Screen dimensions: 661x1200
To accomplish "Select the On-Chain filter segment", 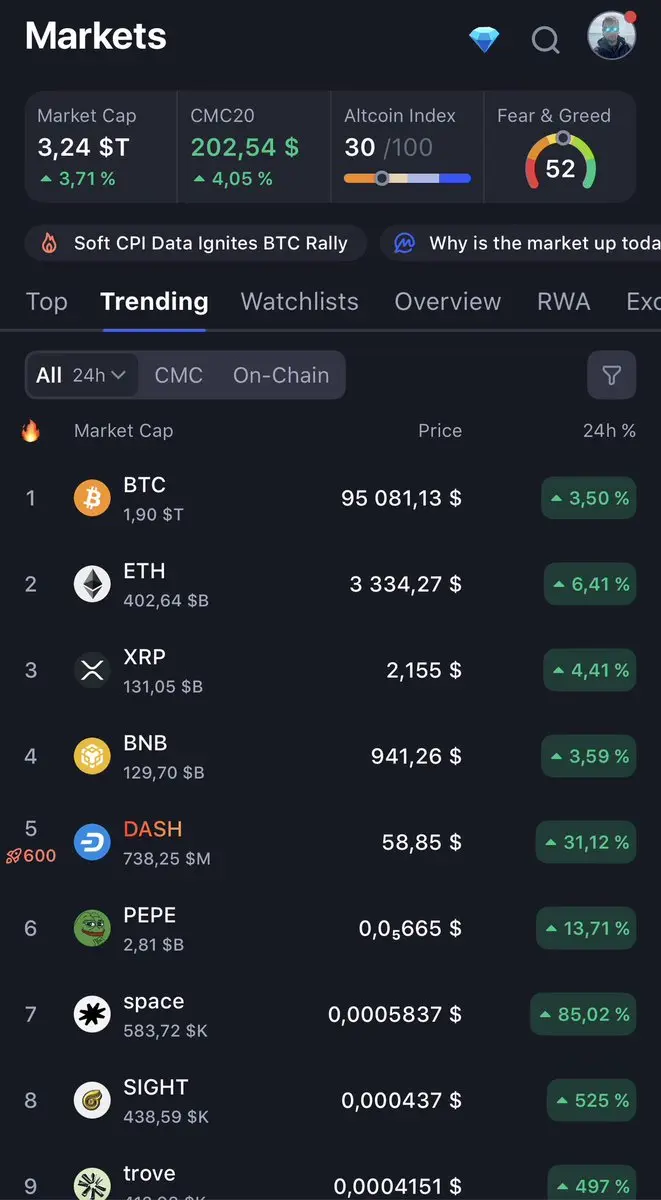I will [281, 375].
